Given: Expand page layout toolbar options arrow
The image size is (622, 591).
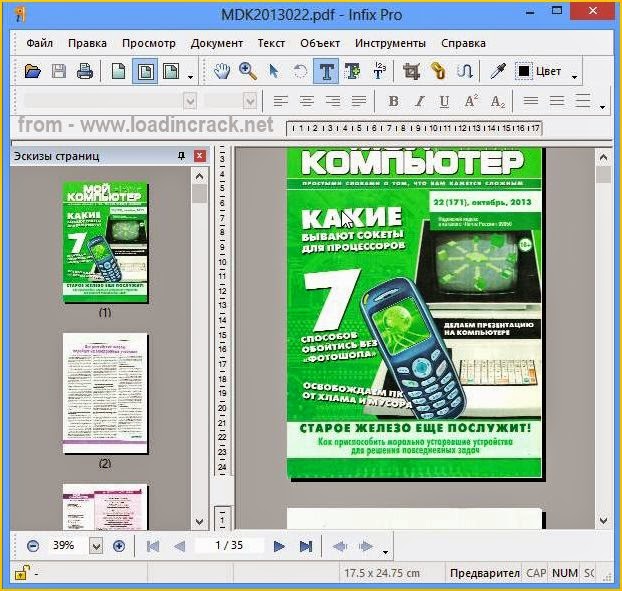Looking at the screenshot, I should tap(190, 77).
